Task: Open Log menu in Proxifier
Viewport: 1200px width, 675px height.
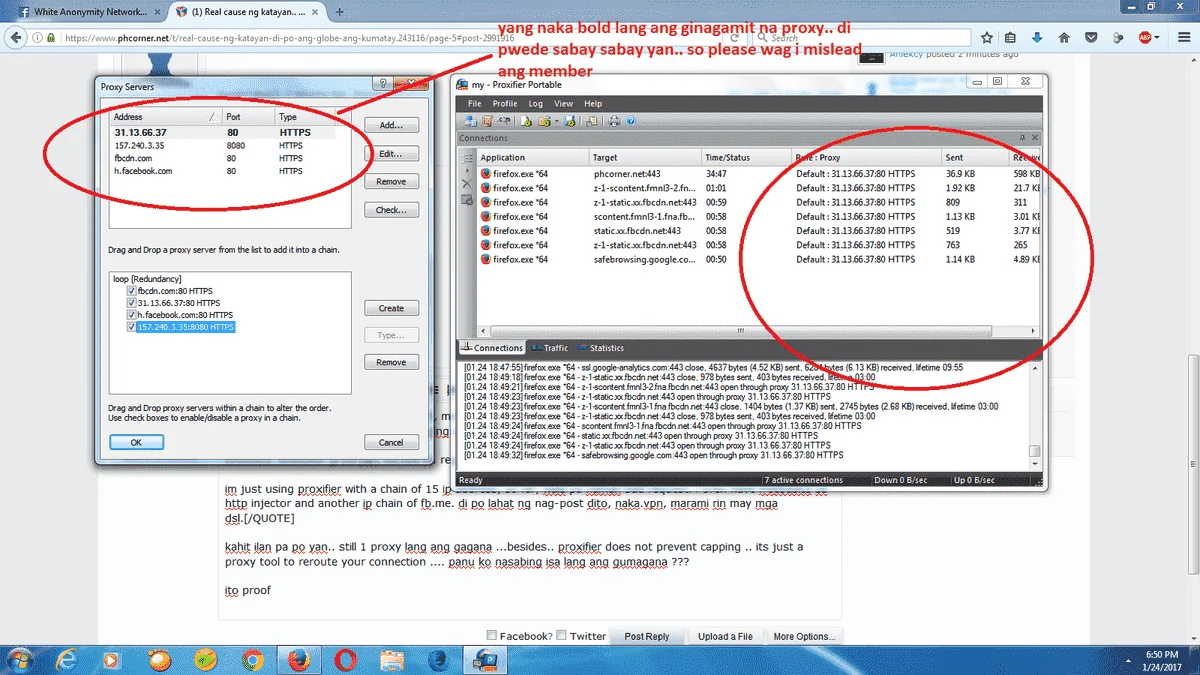Action: 536,104
